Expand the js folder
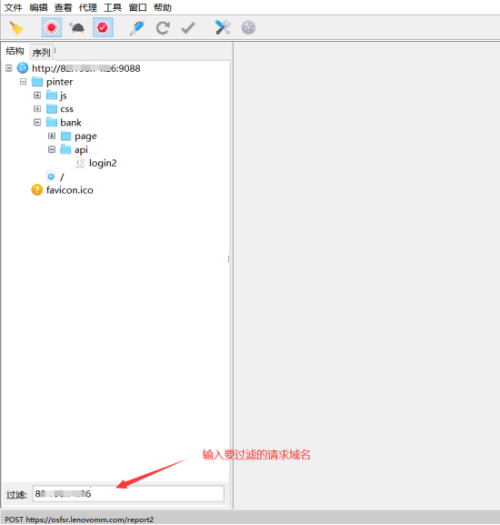The height and width of the screenshot is (525, 500). 37,95
